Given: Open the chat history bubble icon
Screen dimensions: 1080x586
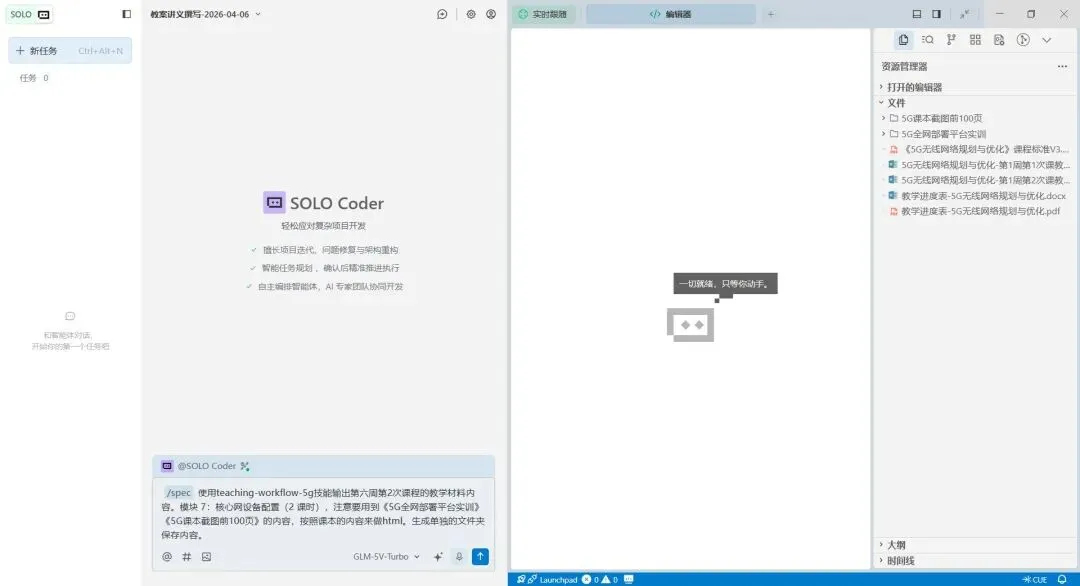Looking at the screenshot, I should 442,14.
